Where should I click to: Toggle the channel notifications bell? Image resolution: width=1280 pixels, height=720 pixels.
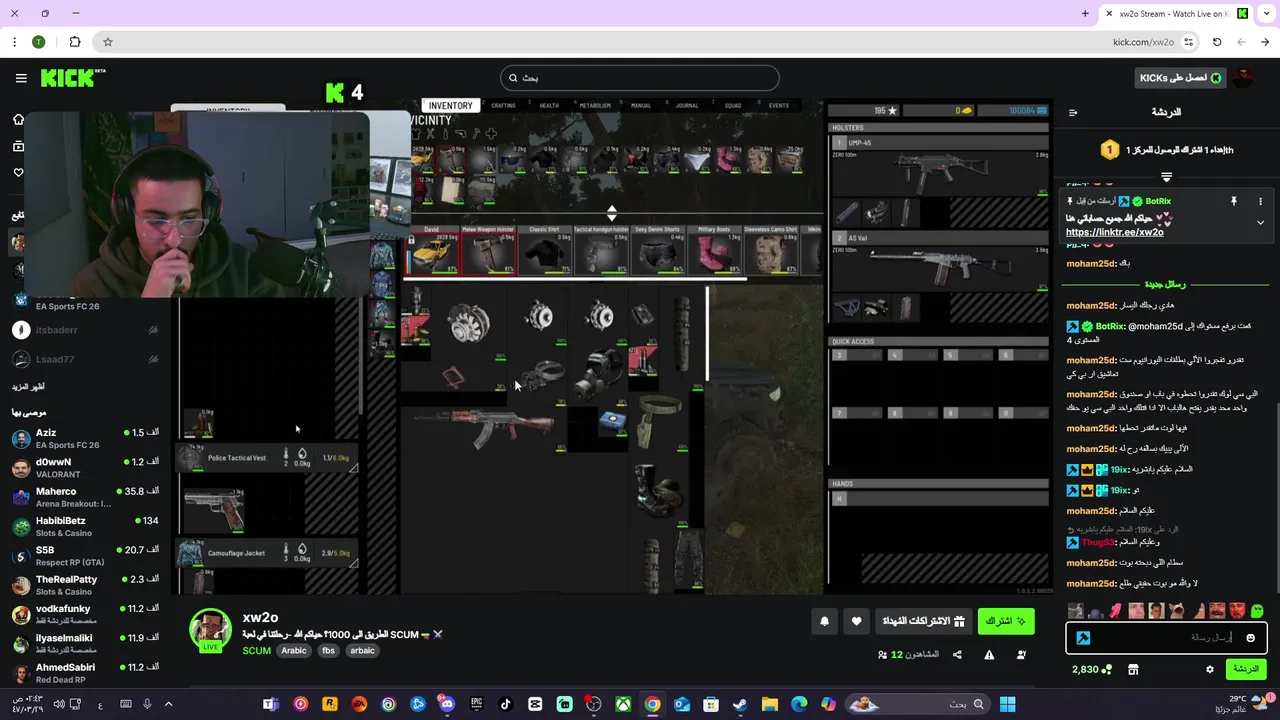[x=825, y=621]
